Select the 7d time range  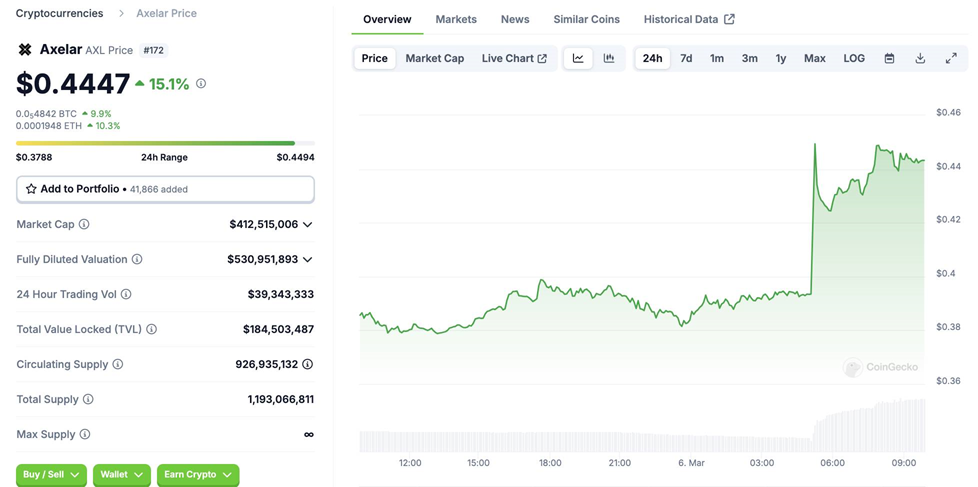pos(686,58)
